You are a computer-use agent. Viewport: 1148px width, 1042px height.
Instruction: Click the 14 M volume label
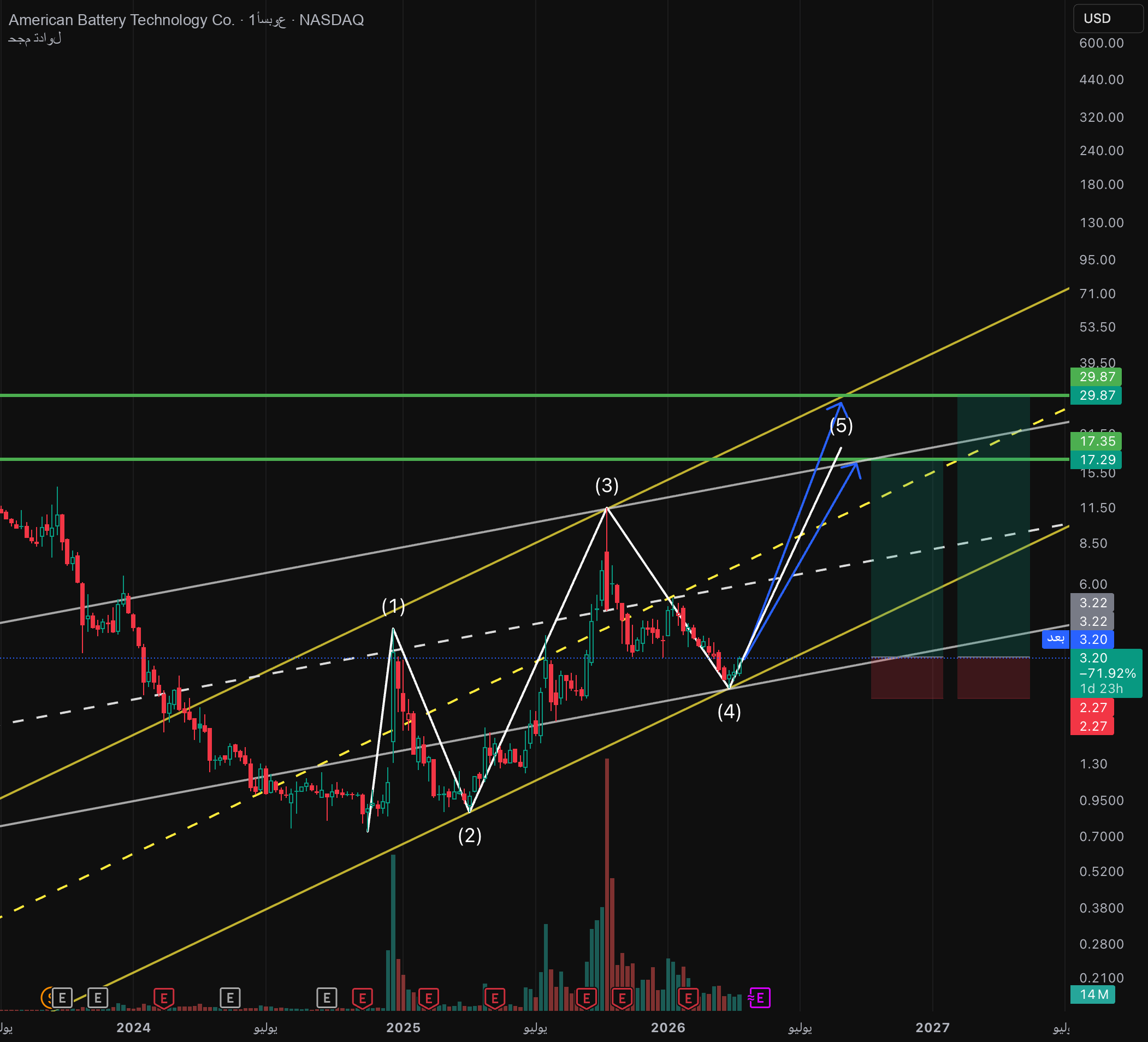tap(1092, 994)
